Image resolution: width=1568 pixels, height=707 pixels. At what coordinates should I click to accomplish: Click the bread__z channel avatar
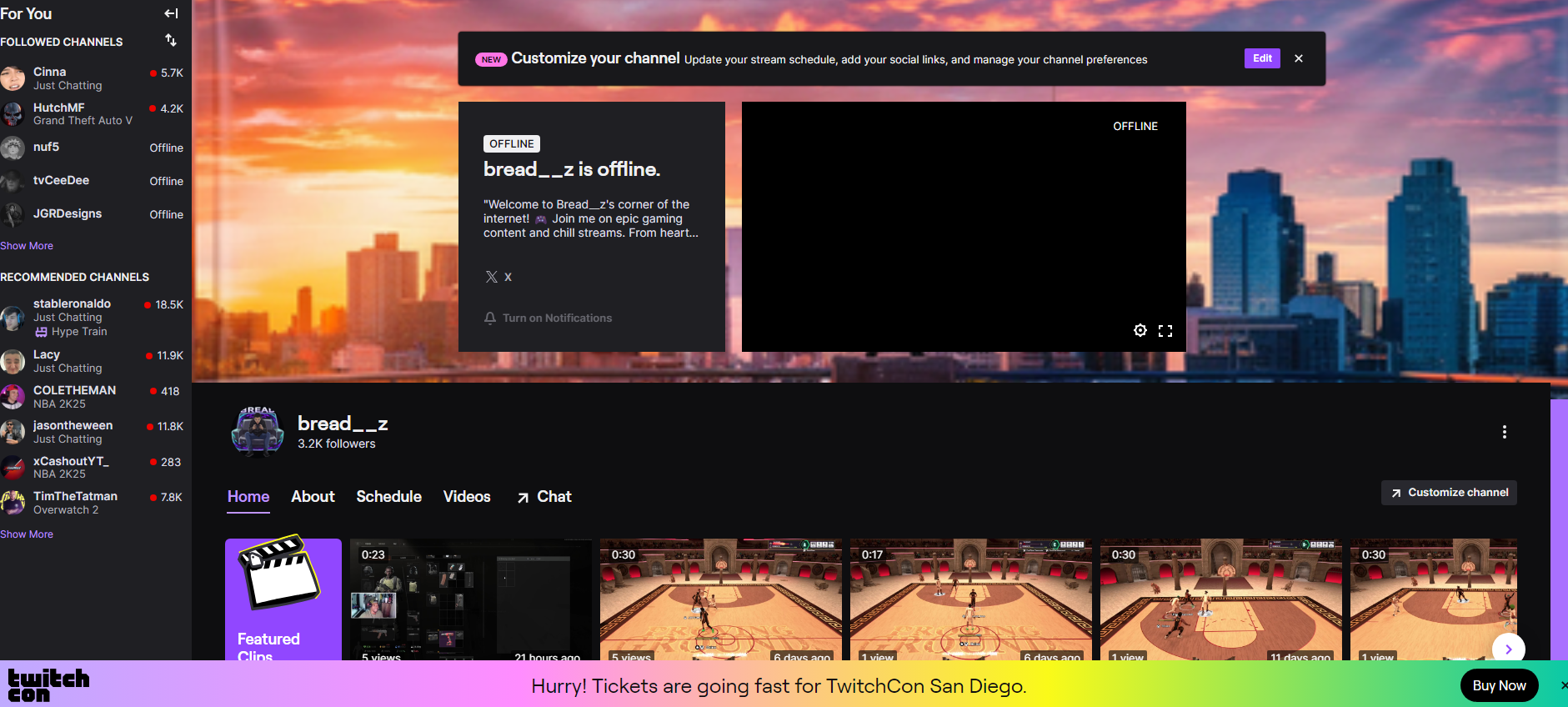pos(258,432)
